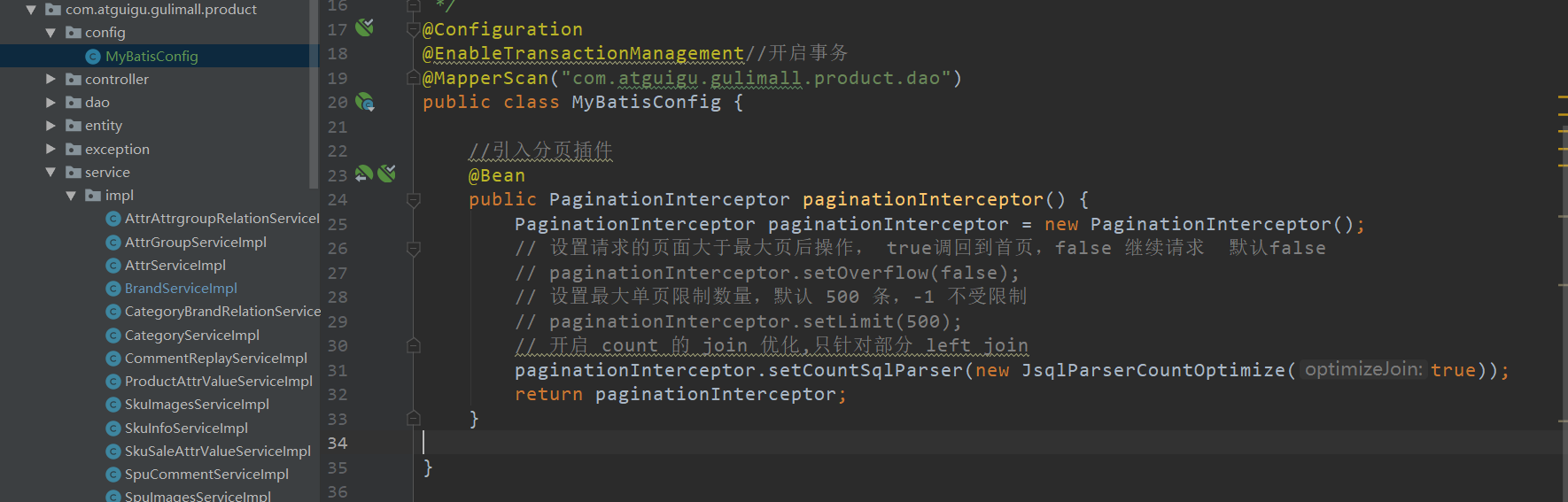Expand the controller package

50,80
